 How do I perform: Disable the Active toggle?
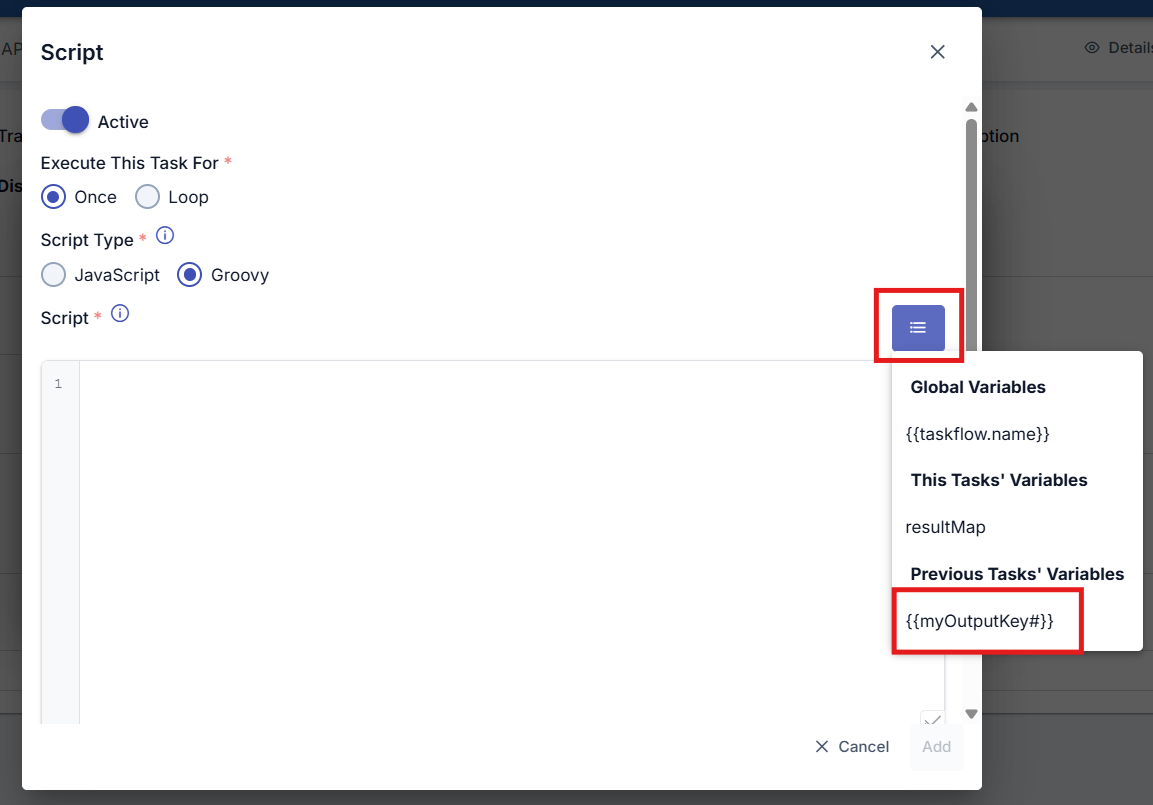click(x=64, y=120)
